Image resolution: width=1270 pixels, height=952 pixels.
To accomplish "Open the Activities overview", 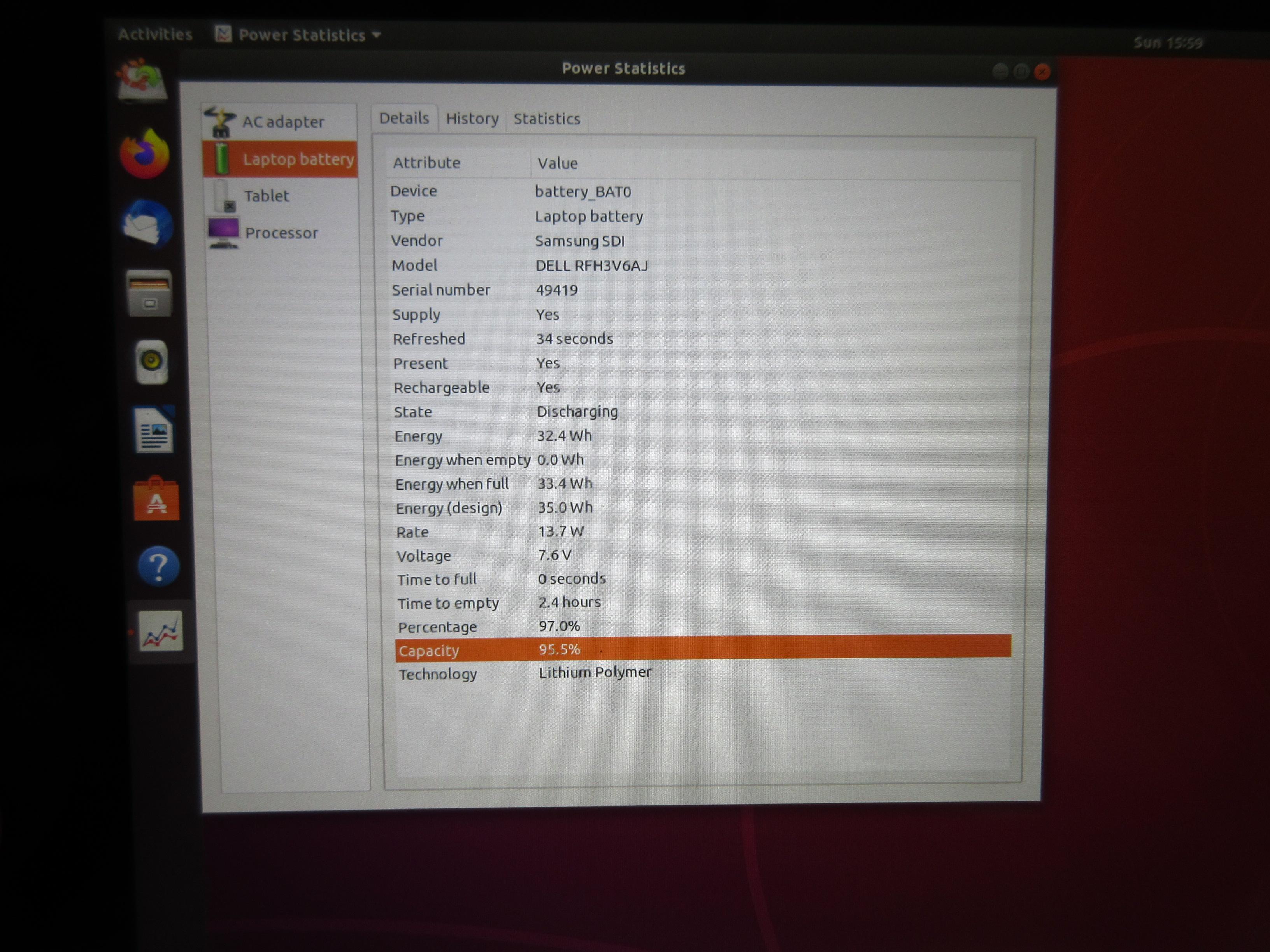I will click(155, 35).
